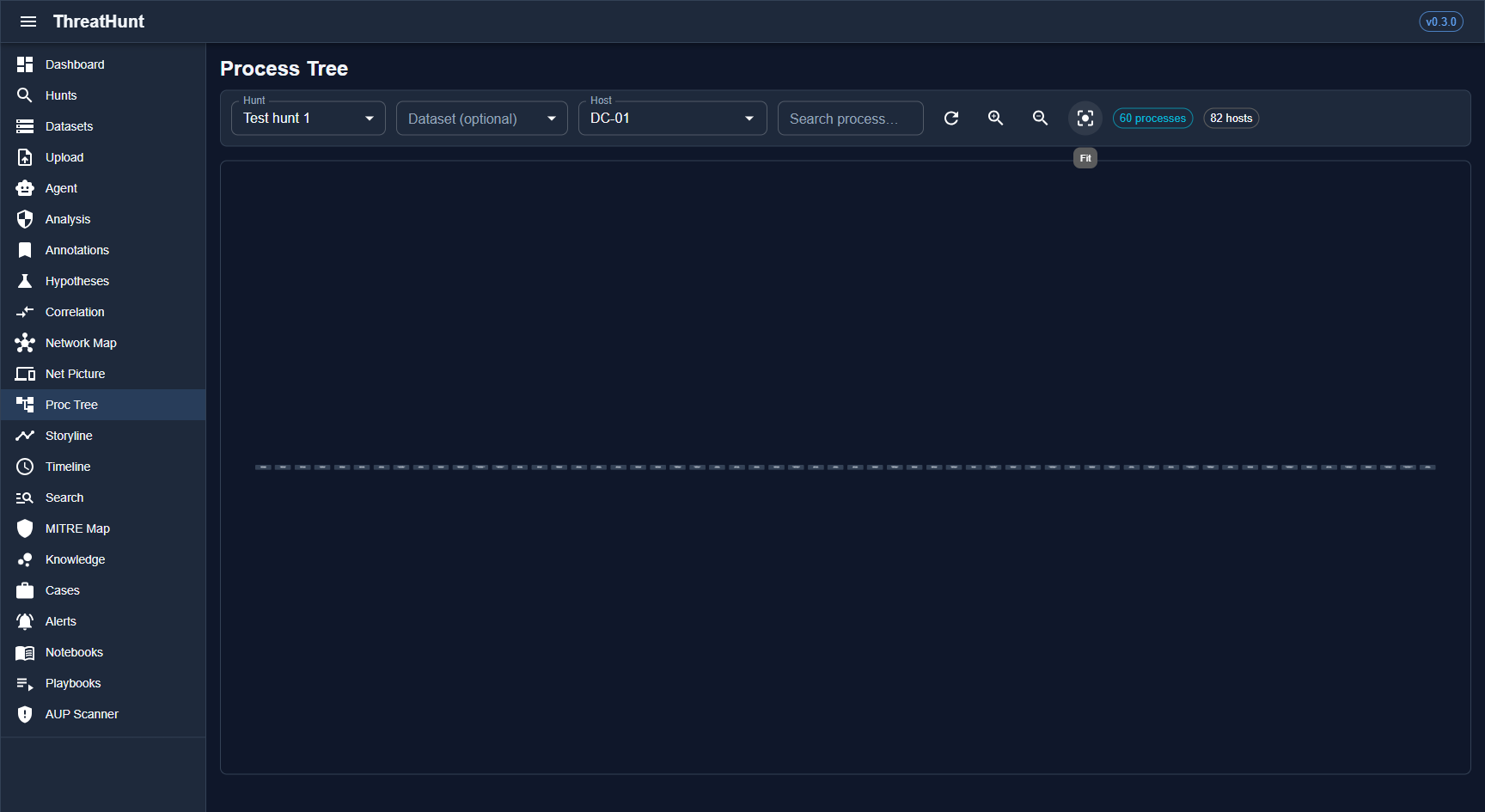Open the Correlation view
The width and height of the screenshot is (1485, 812).
[103, 312]
